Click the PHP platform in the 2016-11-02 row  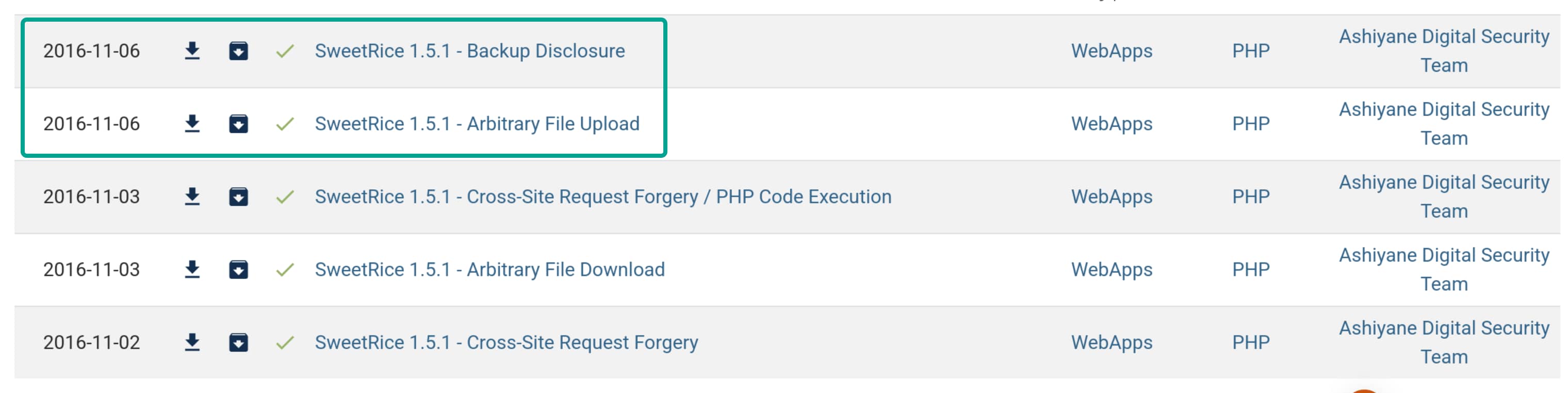(1250, 342)
